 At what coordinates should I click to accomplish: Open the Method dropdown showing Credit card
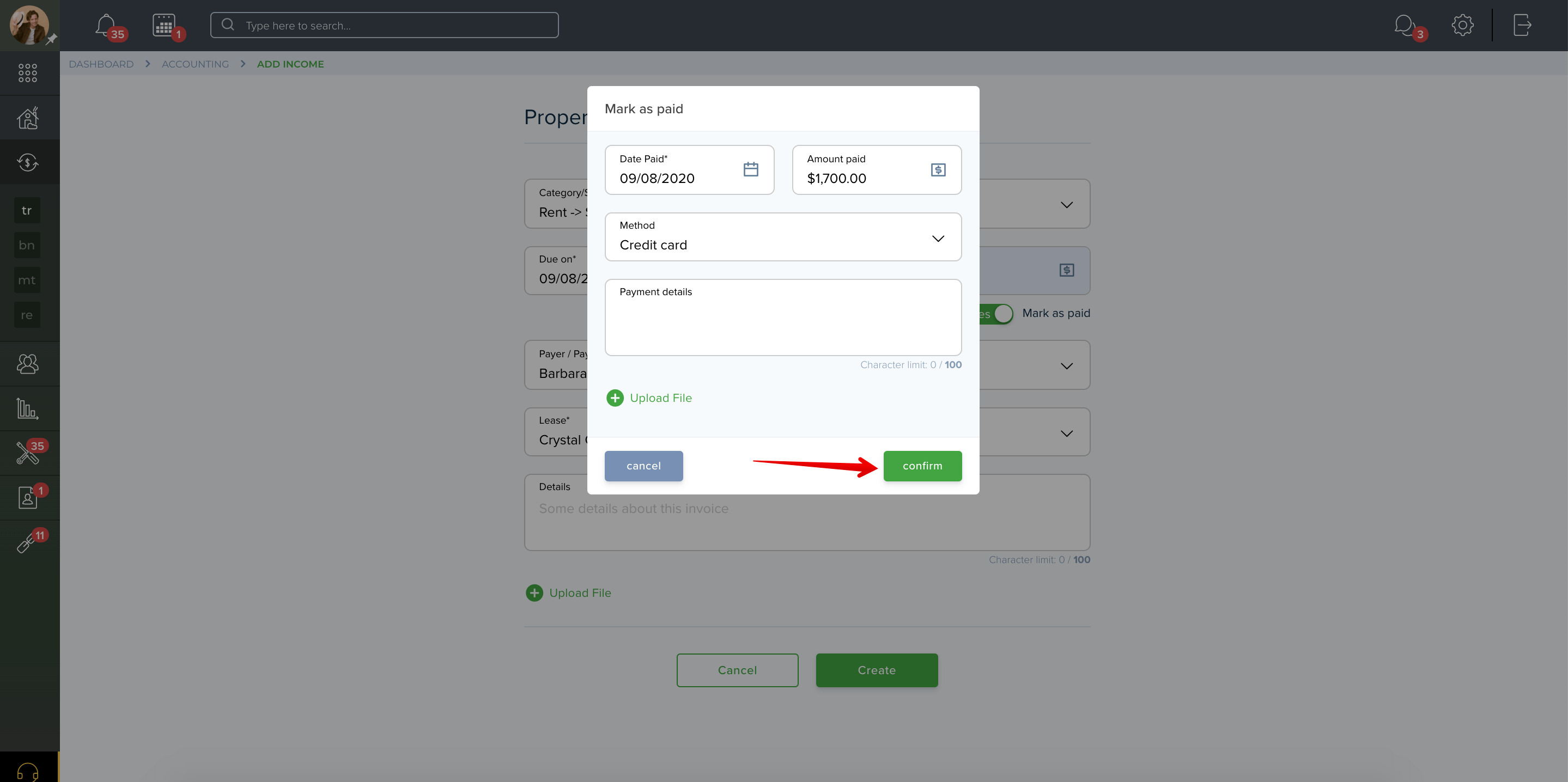tap(783, 237)
